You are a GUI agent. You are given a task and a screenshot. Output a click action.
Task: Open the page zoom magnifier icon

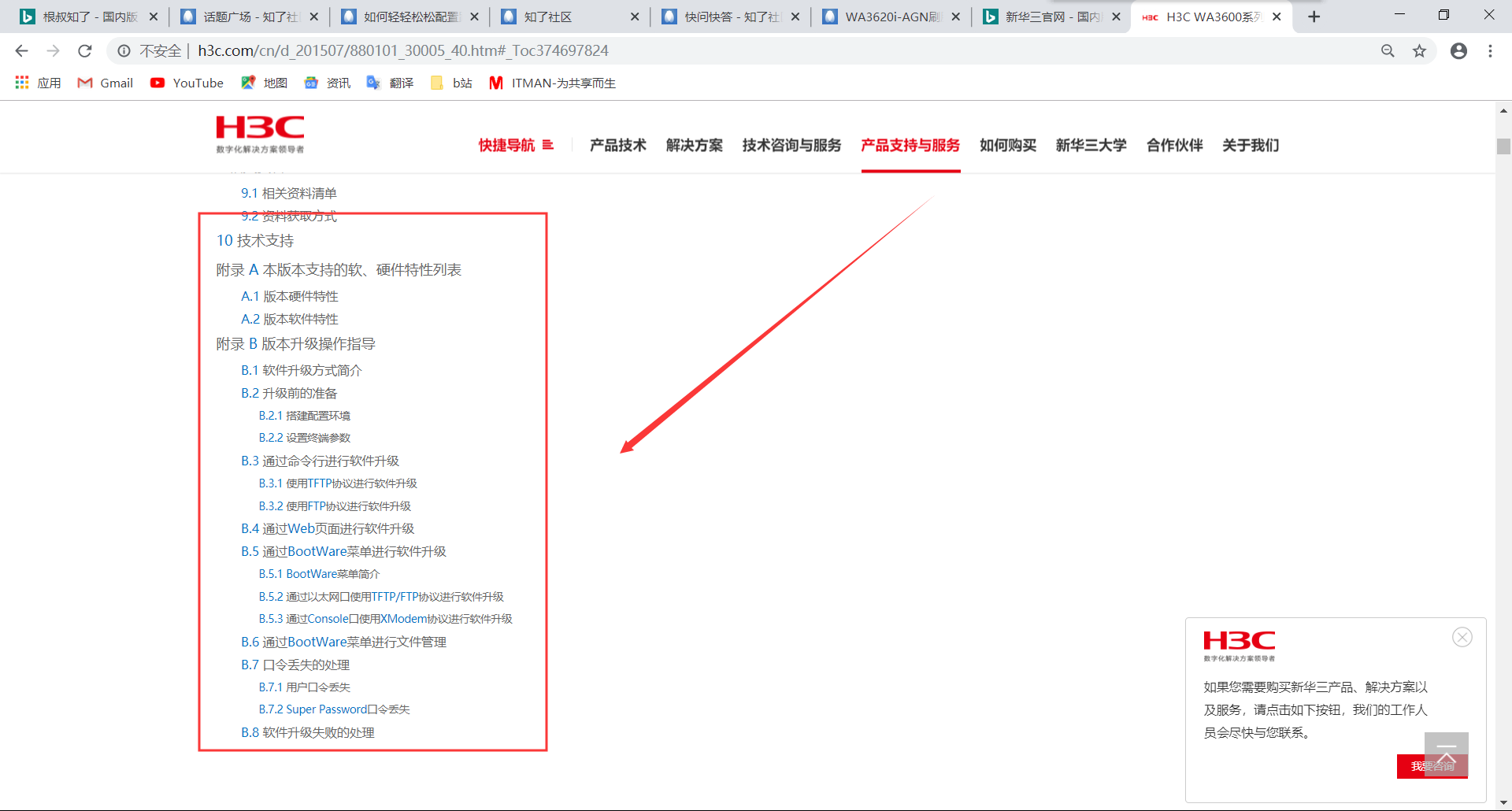point(1388,51)
